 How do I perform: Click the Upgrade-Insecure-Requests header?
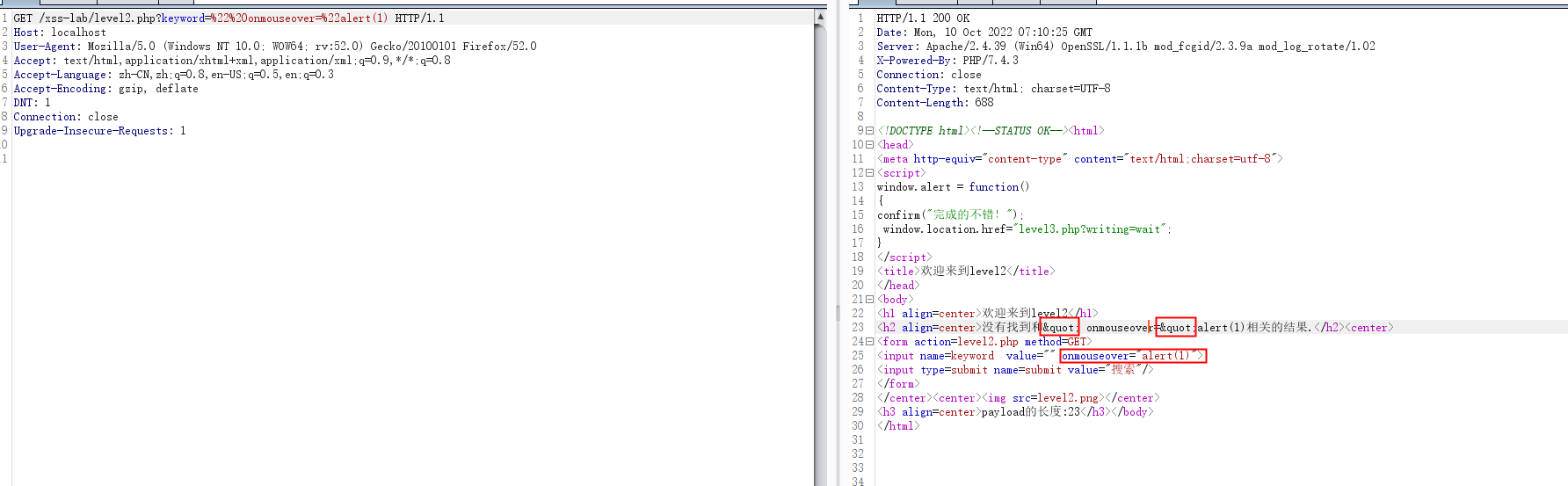pos(99,131)
